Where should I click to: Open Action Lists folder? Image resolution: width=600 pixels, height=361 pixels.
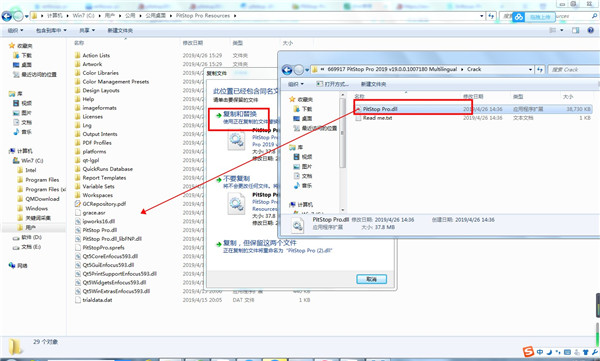coord(96,55)
